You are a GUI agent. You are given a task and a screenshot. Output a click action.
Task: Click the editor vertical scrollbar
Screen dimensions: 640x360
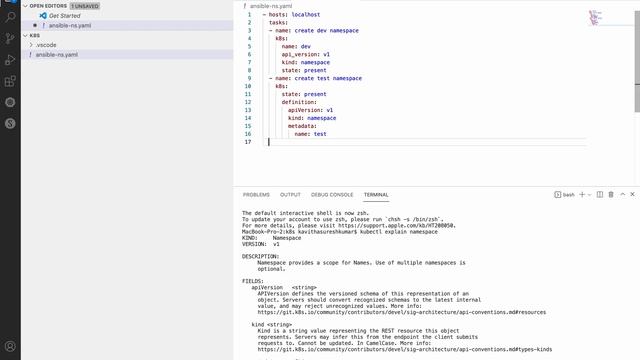pos(637,61)
